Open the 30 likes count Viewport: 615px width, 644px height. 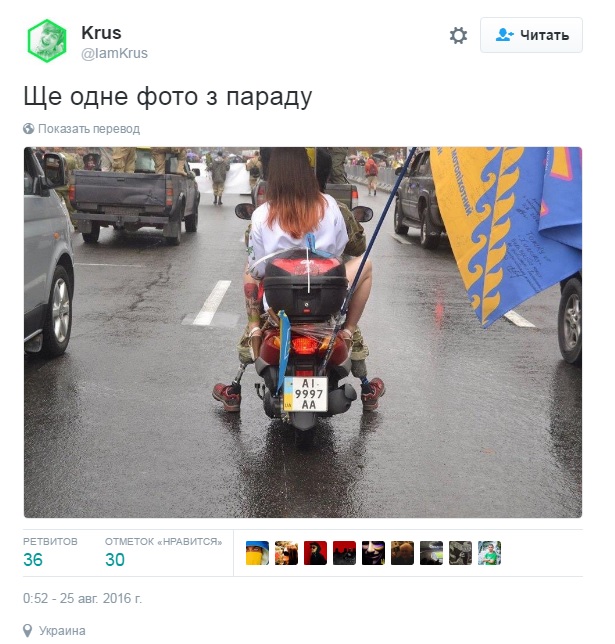(115, 560)
